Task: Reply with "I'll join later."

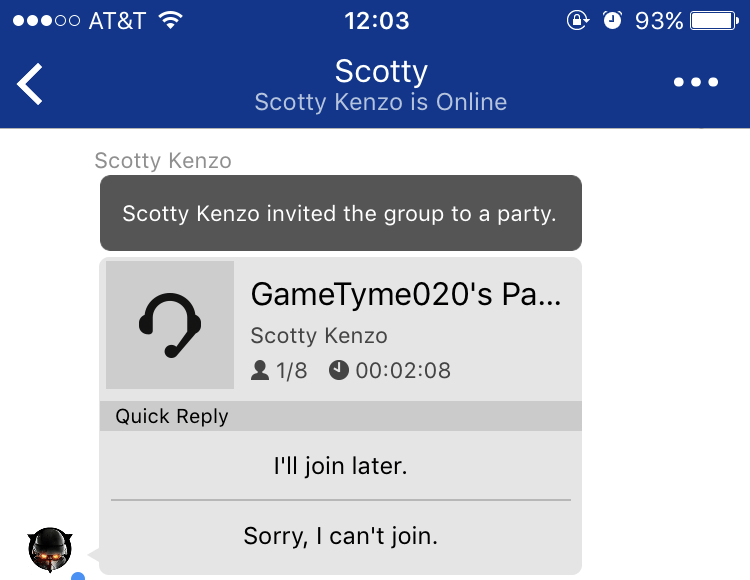Action: [341, 466]
